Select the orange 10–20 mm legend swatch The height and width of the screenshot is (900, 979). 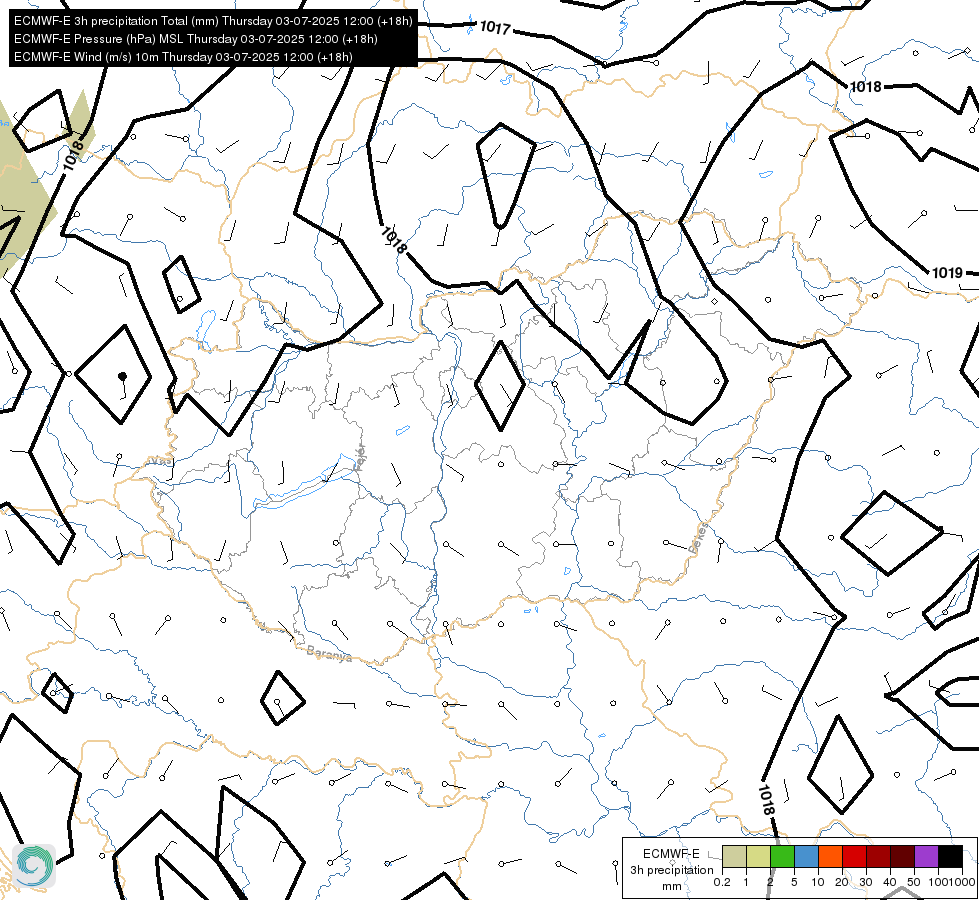(830, 857)
